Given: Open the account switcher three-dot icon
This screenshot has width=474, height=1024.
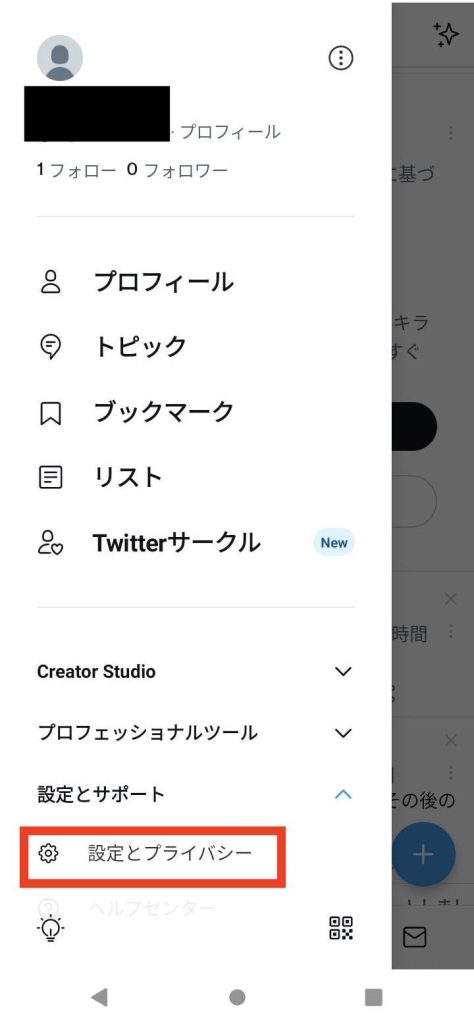Looking at the screenshot, I should pos(340,58).
